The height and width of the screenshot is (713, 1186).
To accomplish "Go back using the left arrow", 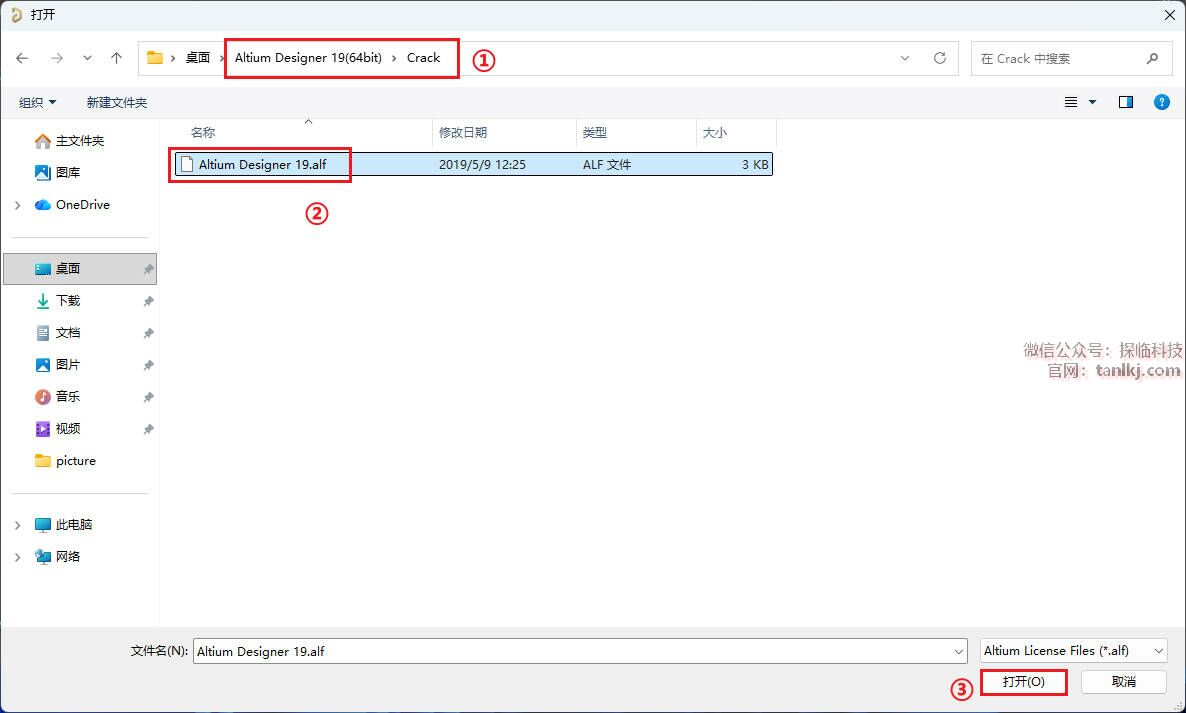I will [x=22, y=58].
